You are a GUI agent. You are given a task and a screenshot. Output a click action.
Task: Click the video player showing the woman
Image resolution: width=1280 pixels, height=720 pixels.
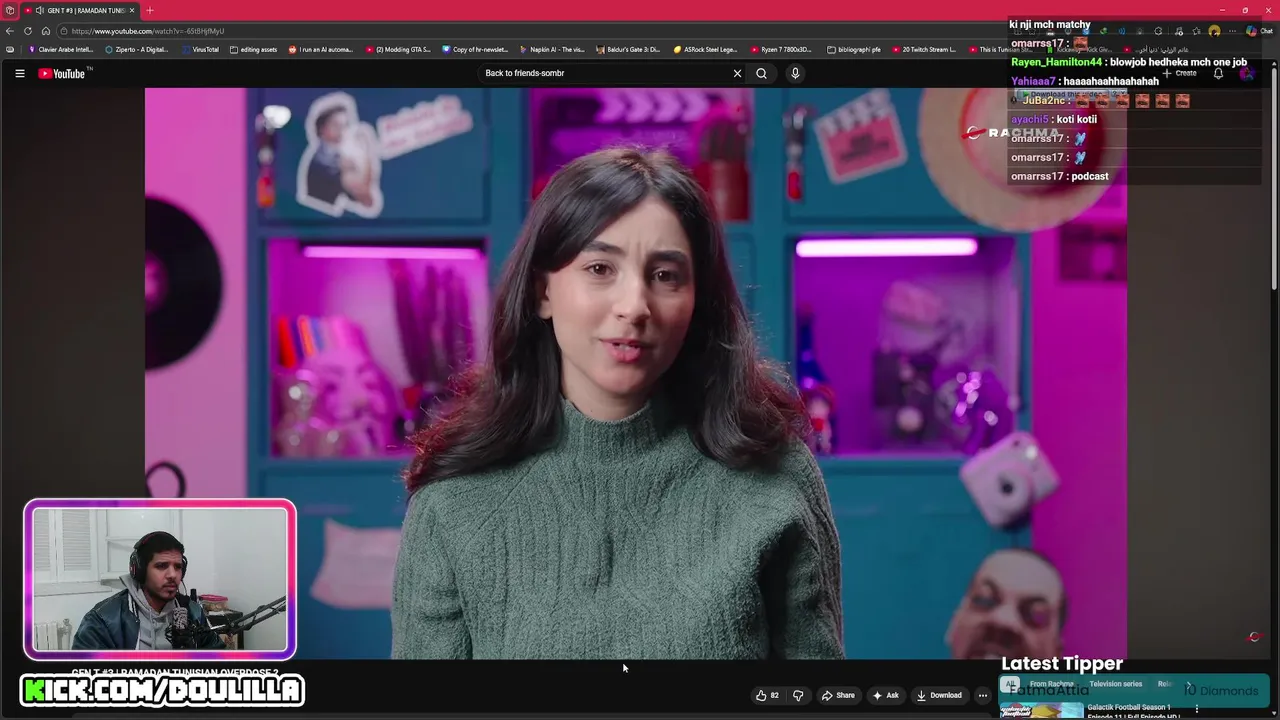tap(636, 373)
